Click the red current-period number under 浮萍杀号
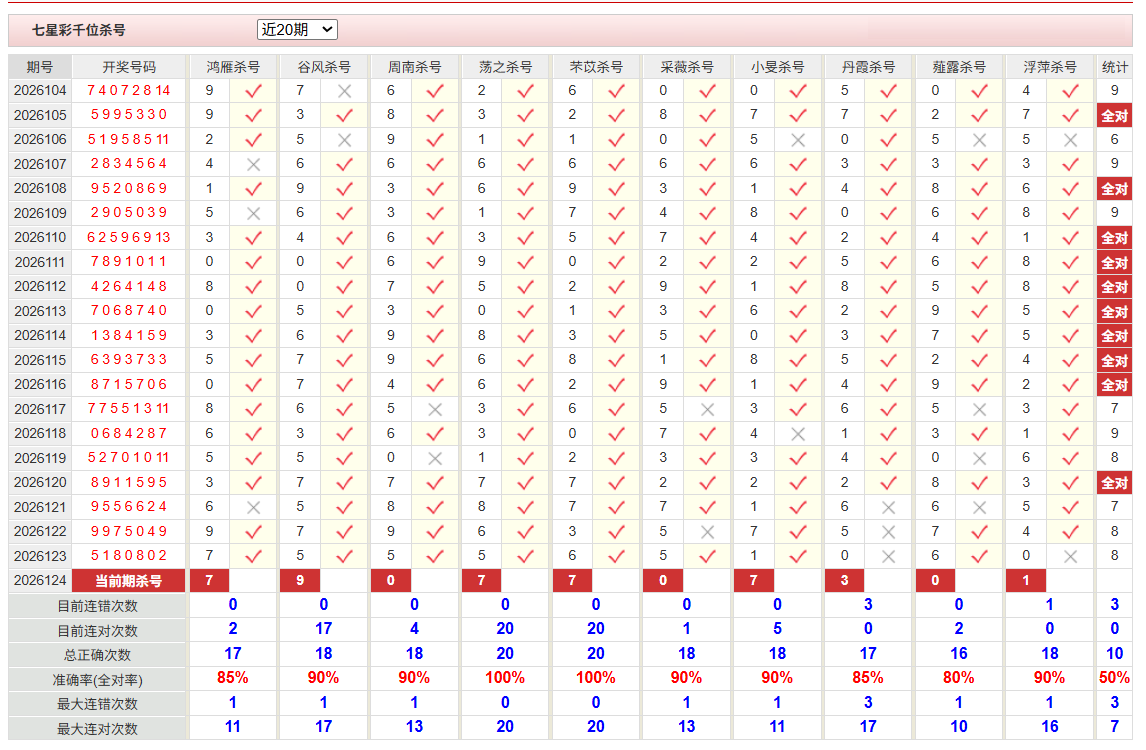This screenshot has height=750, width=1146. coord(1026,581)
